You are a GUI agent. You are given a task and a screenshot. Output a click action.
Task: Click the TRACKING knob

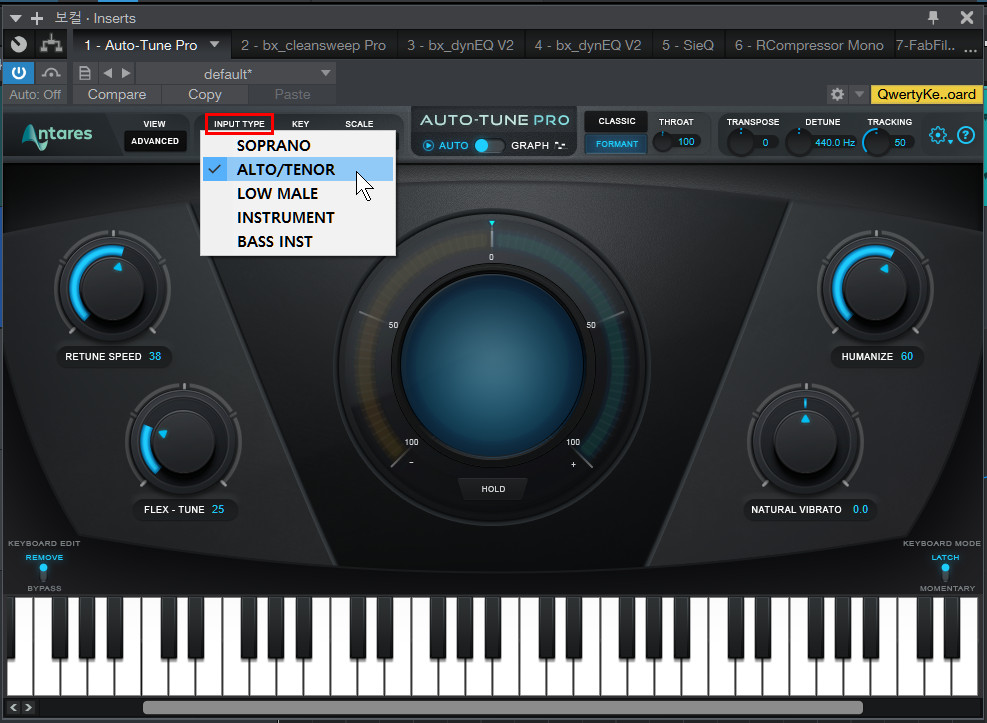tap(876, 142)
